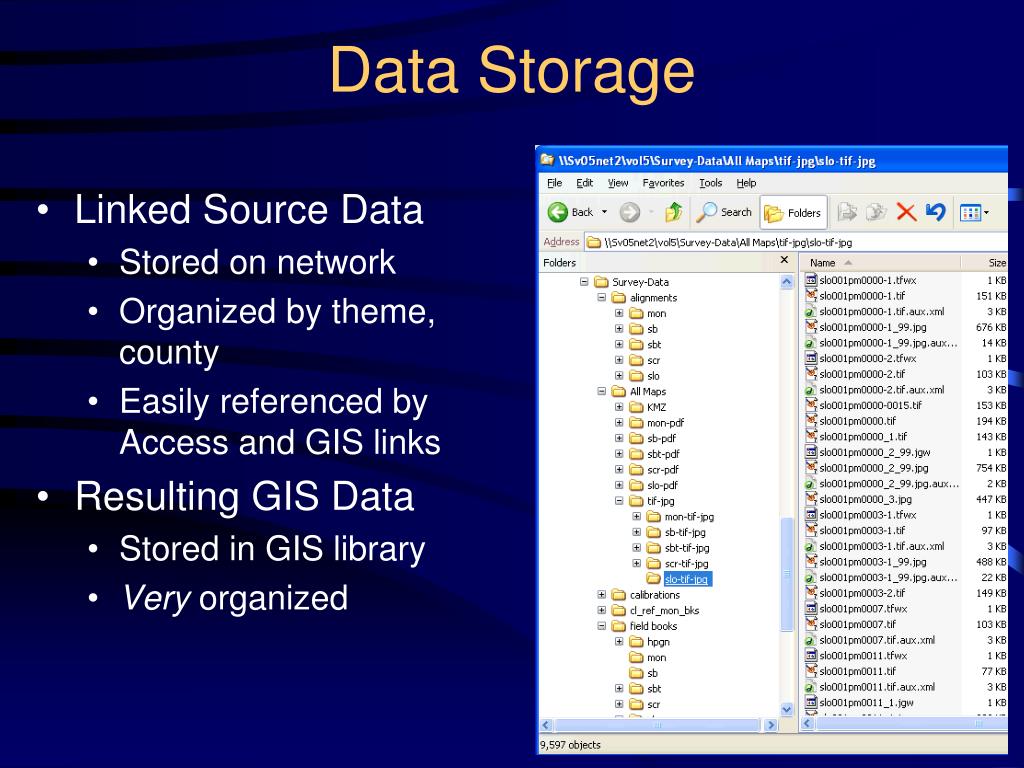
Task: Click the red Delete X icon
Action: (x=906, y=212)
